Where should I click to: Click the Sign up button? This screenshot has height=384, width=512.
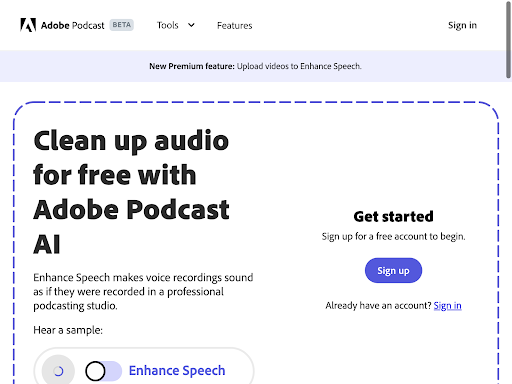coord(393,270)
